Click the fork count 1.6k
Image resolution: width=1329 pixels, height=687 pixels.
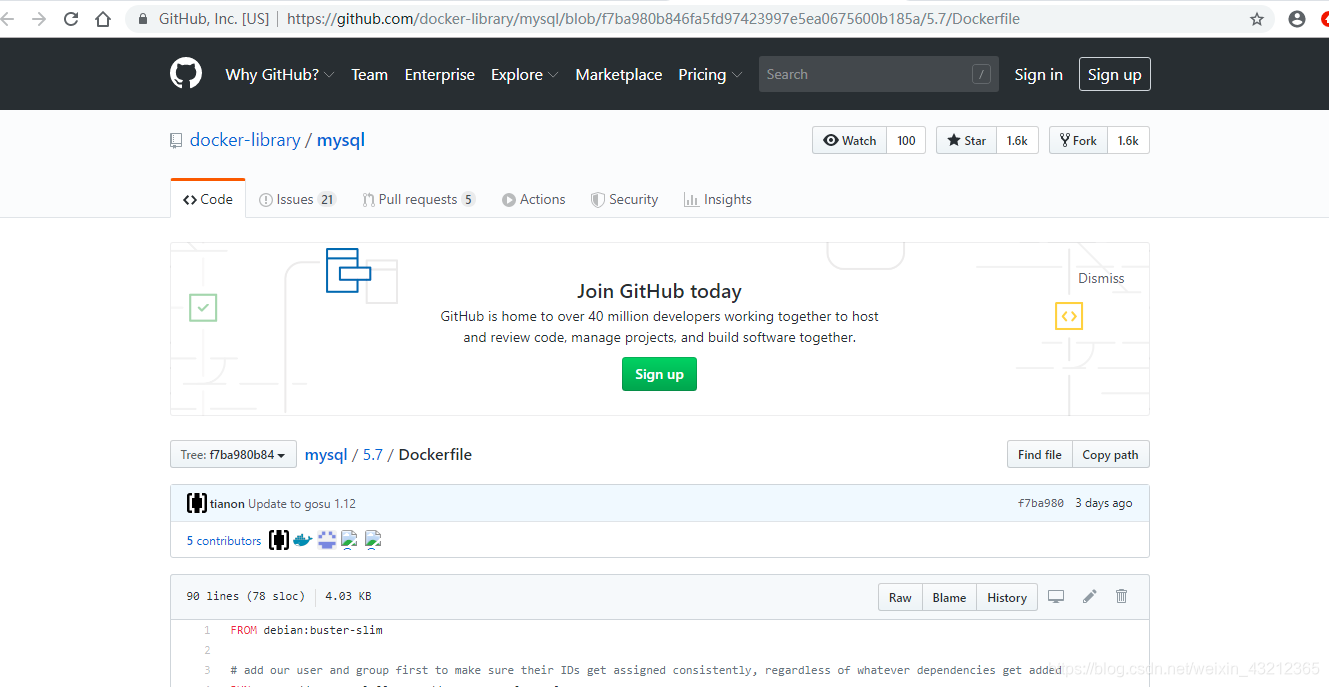(x=1128, y=141)
